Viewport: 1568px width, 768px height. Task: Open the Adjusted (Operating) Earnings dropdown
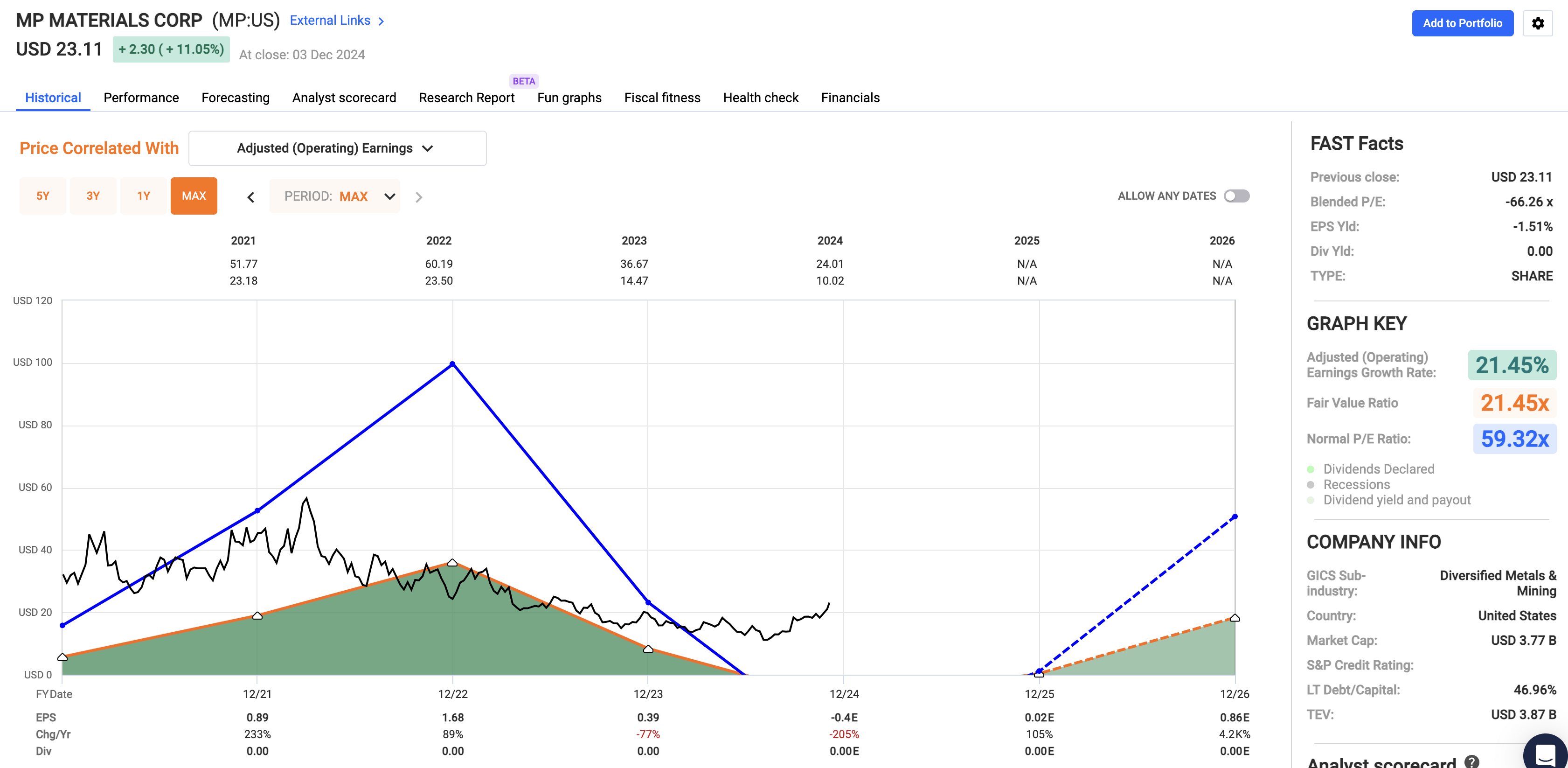337,148
